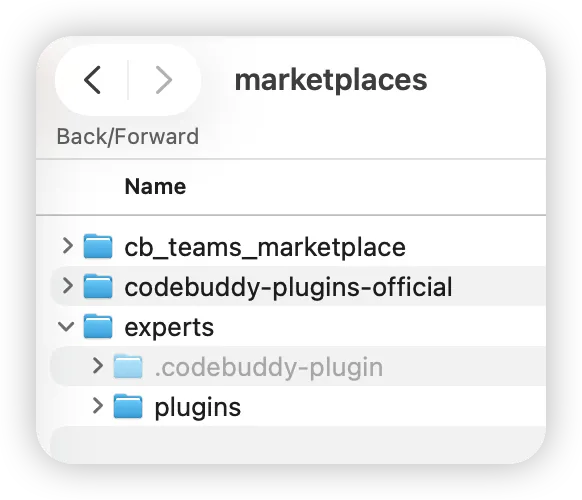Viewport: 582px width, 500px height.
Task: Click the plugins folder icon
Action: [x=128, y=406]
